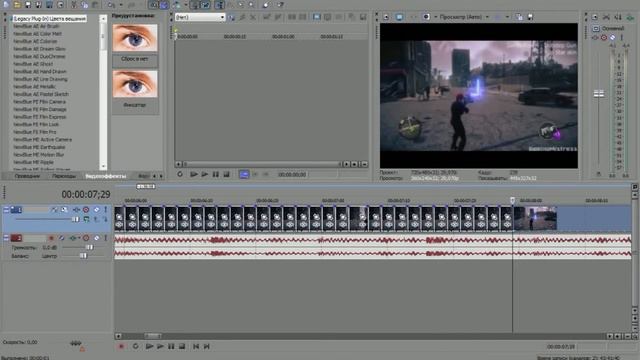The width and height of the screenshot is (640, 360).
Task: Select the Zoom Edit tool magnifier
Action: [251, 4]
